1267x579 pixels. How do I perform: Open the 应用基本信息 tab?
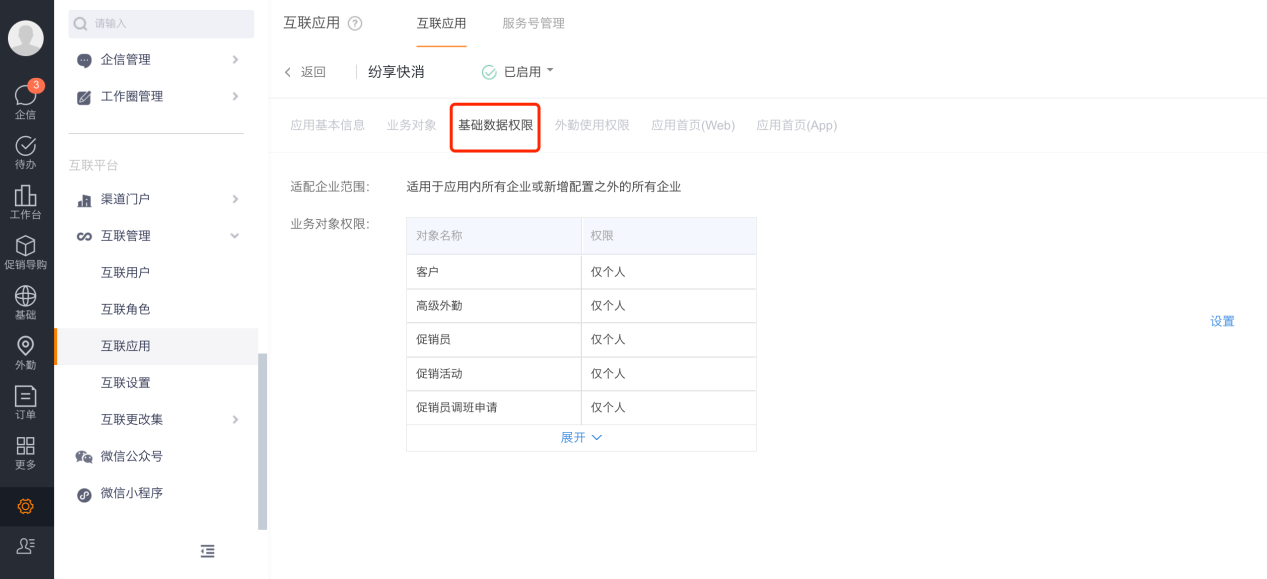click(328, 126)
